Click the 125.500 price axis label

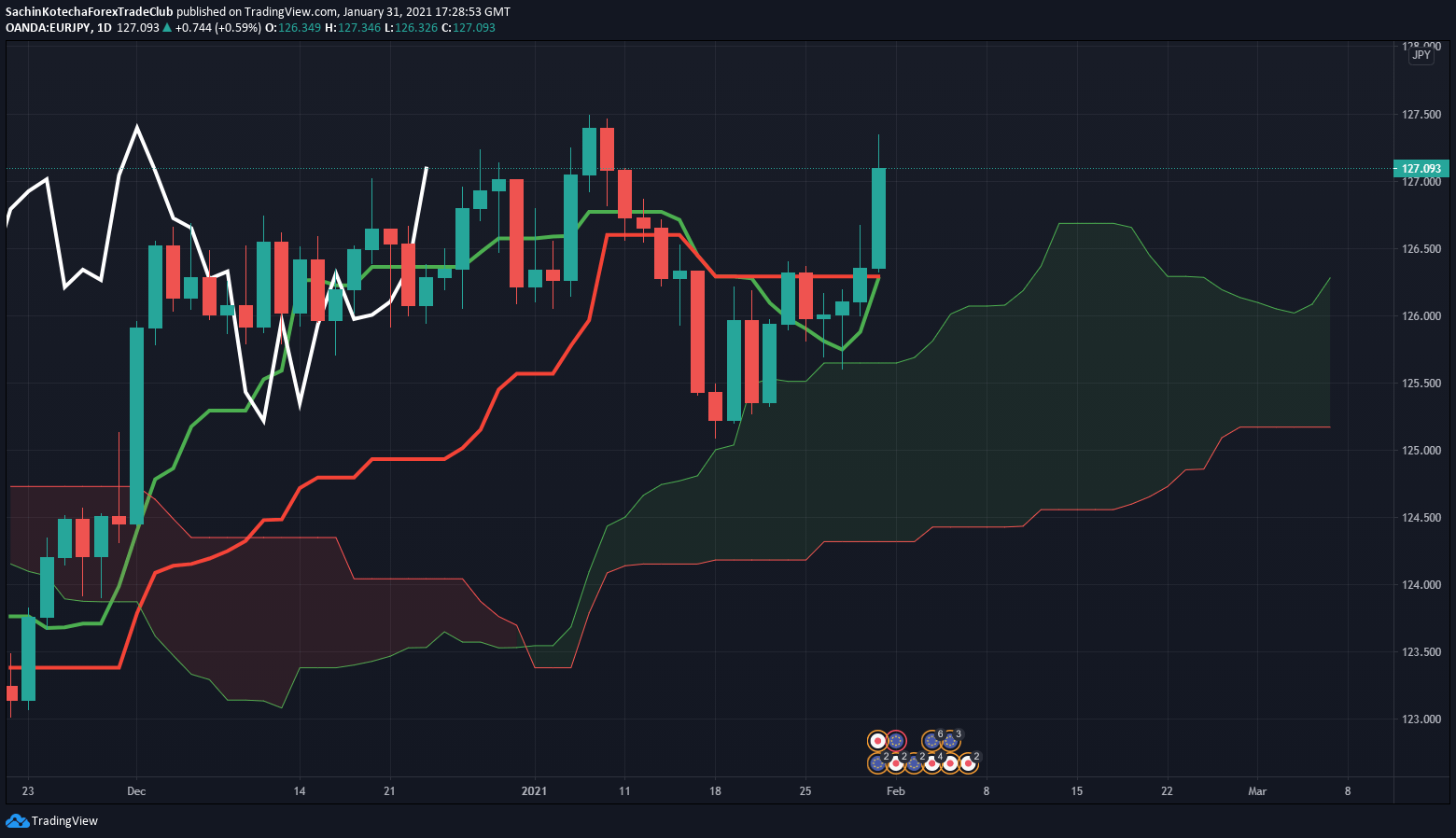(1421, 384)
